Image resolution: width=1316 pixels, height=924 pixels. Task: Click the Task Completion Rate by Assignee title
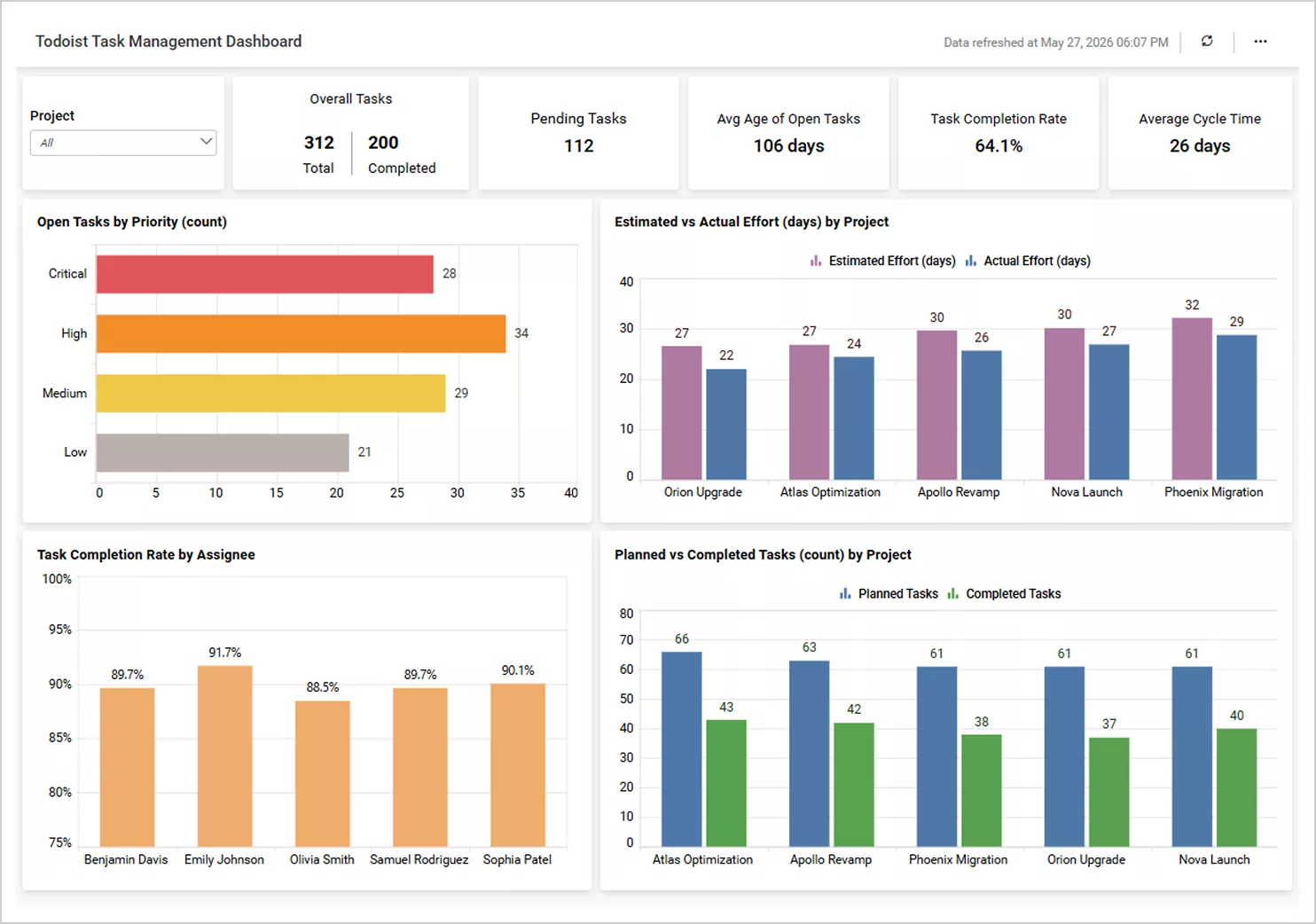pos(146,554)
